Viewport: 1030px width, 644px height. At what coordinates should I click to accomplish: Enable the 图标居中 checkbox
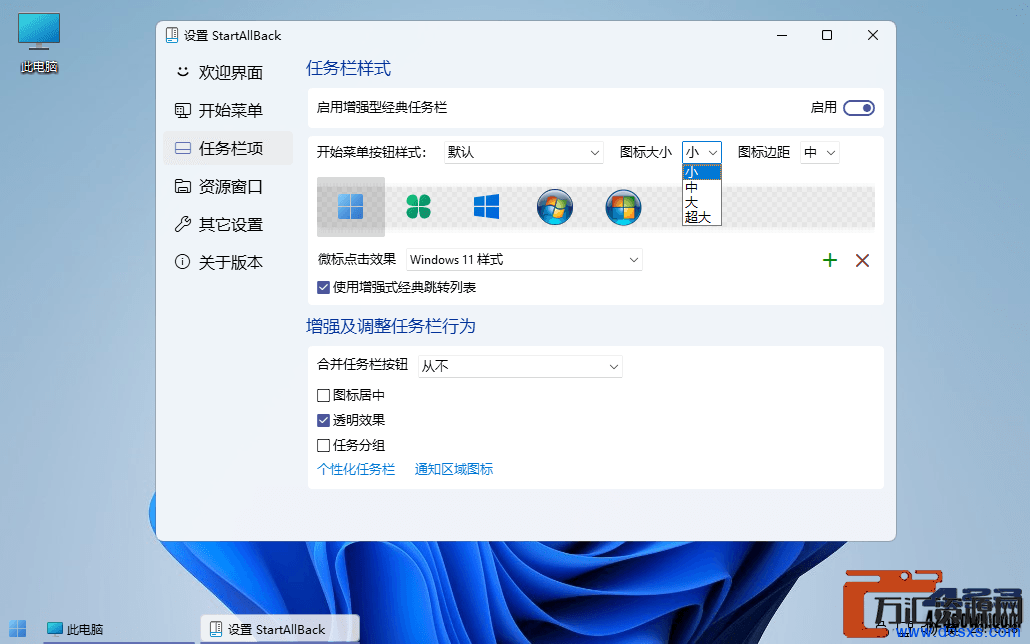pyautogui.click(x=323, y=395)
